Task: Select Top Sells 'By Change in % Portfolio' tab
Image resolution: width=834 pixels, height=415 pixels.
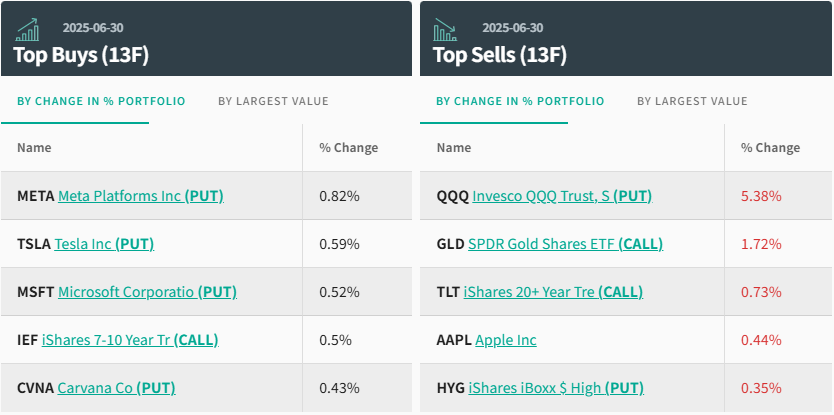Action: (520, 101)
